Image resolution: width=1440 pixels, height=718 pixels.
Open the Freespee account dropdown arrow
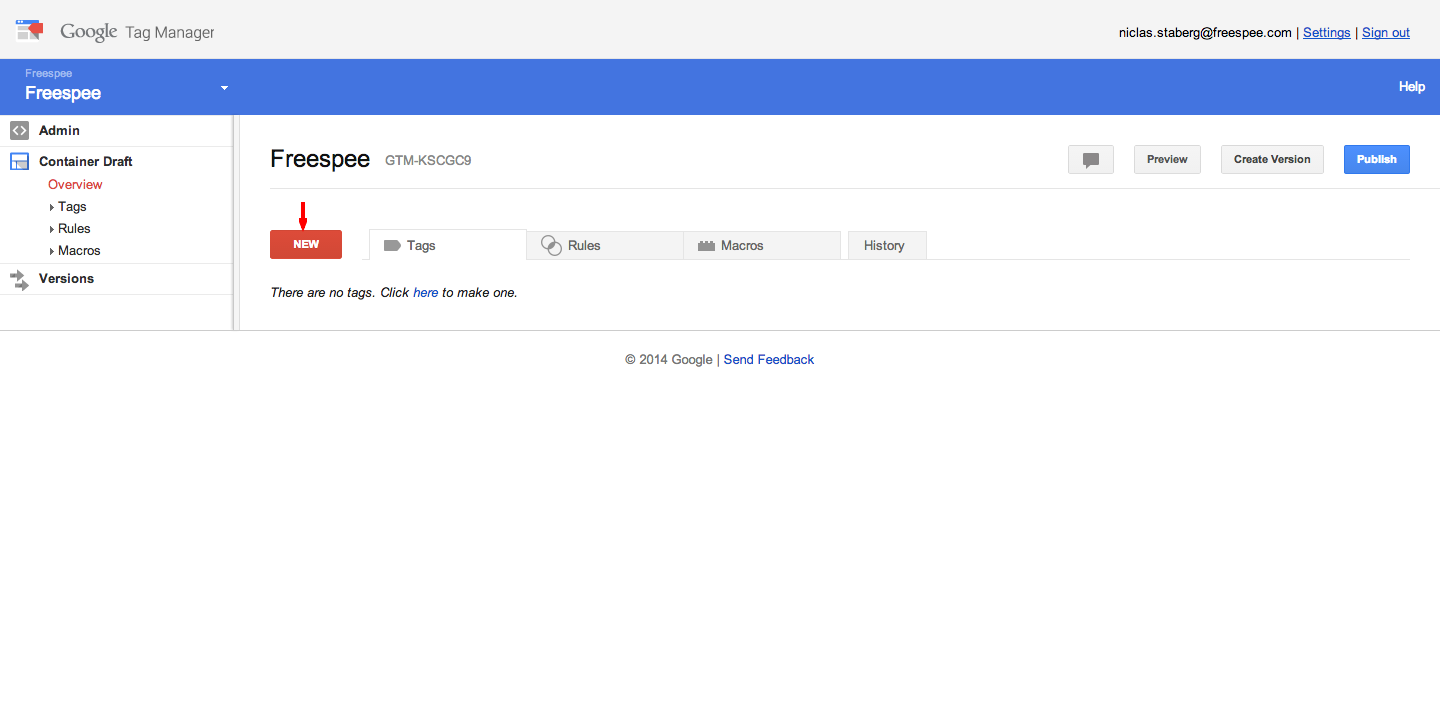click(224, 88)
